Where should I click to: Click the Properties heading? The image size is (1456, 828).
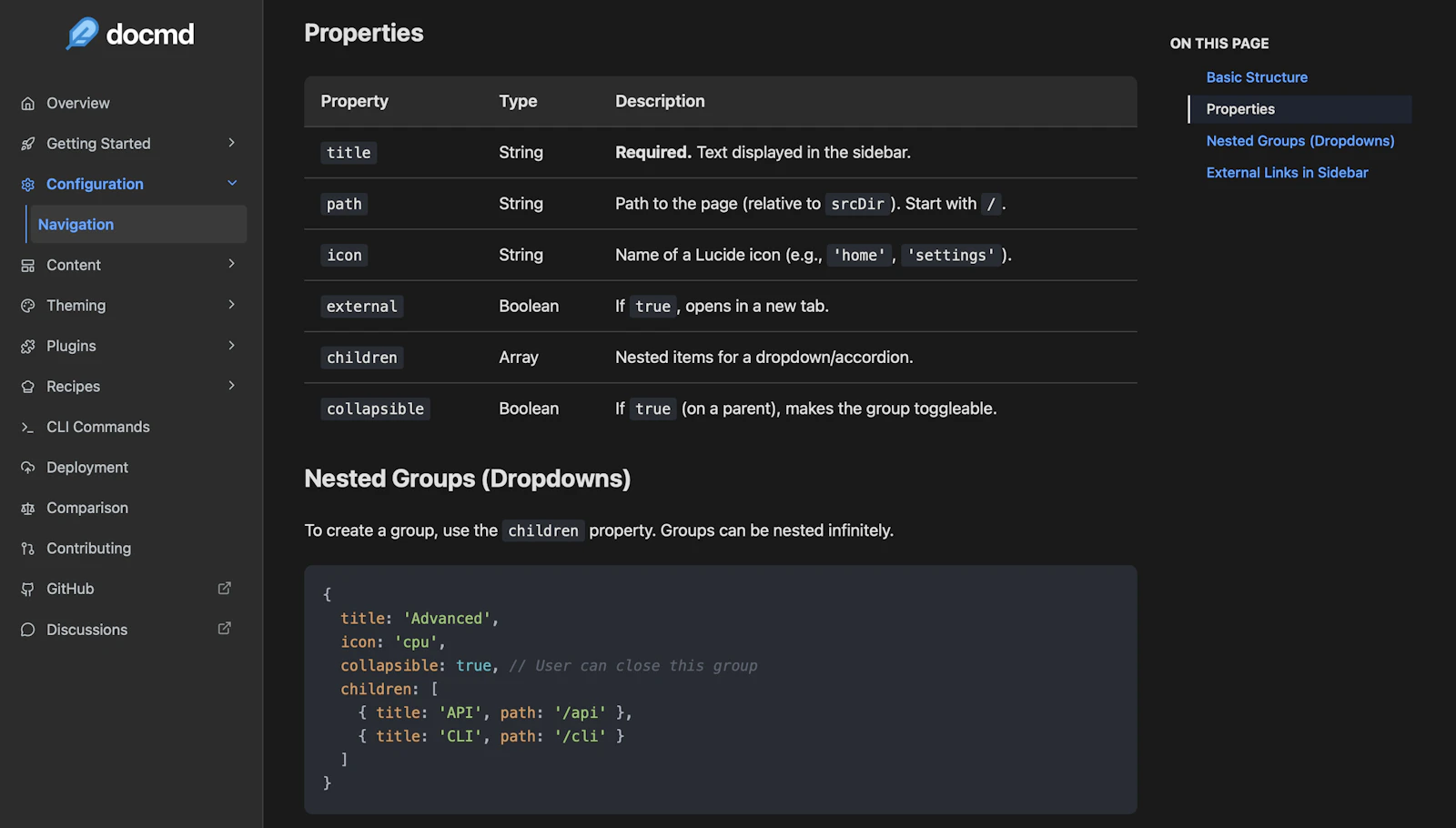pyautogui.click(x=364, y=33)
